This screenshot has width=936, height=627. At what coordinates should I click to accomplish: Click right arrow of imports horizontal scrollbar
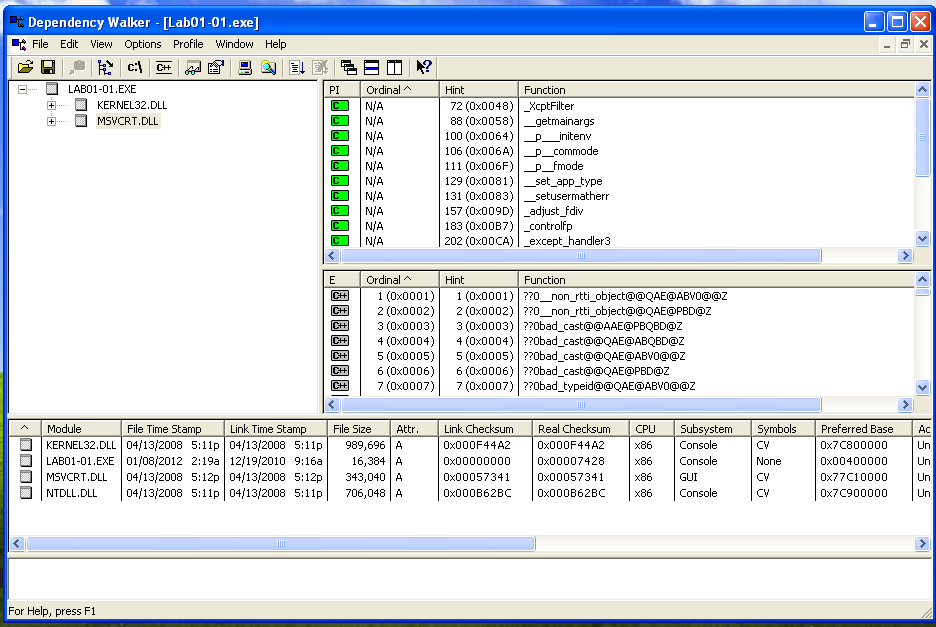coord(906,256)
